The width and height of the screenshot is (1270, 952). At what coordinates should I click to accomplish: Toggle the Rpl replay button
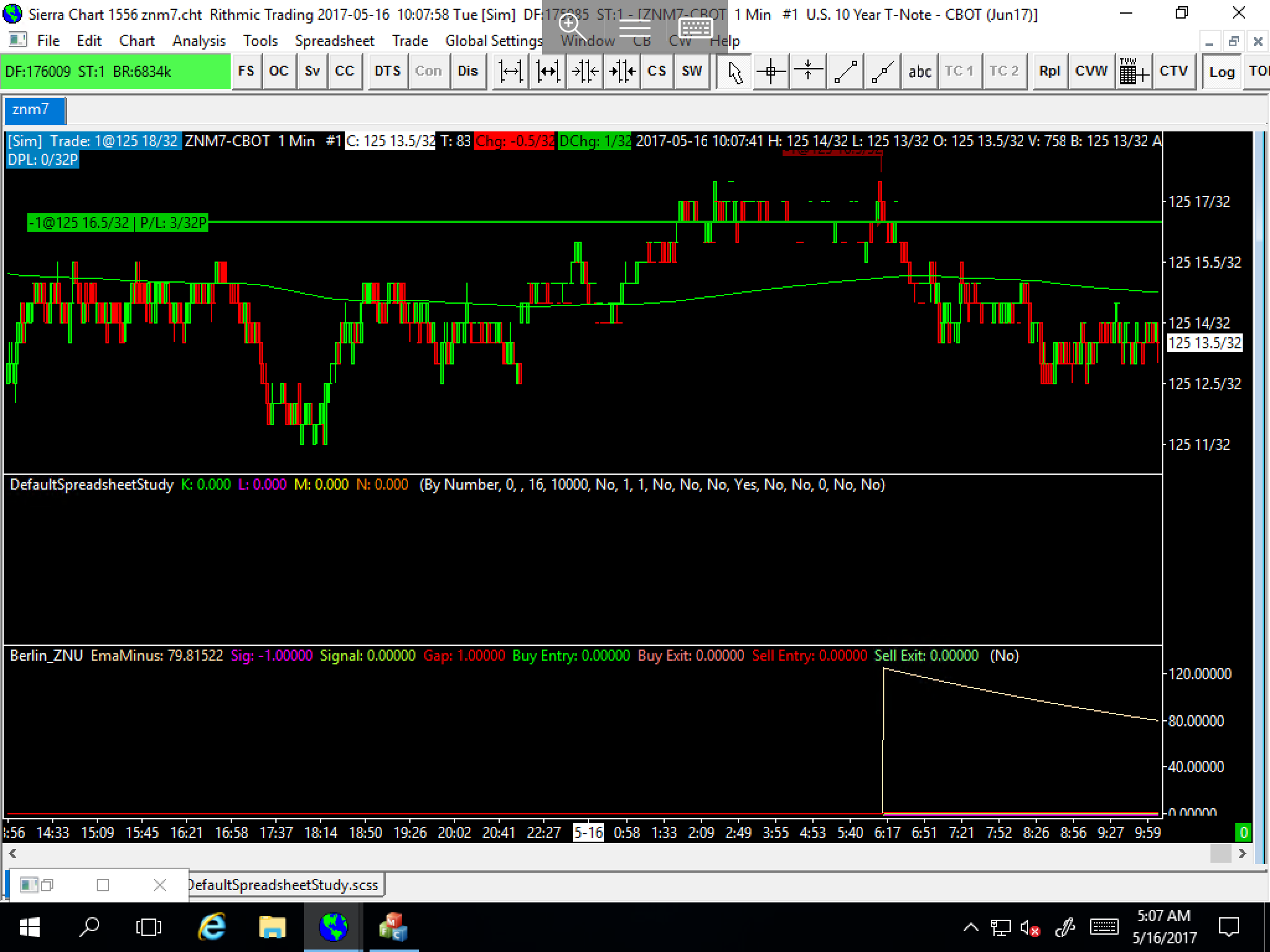pos(1049,72)
